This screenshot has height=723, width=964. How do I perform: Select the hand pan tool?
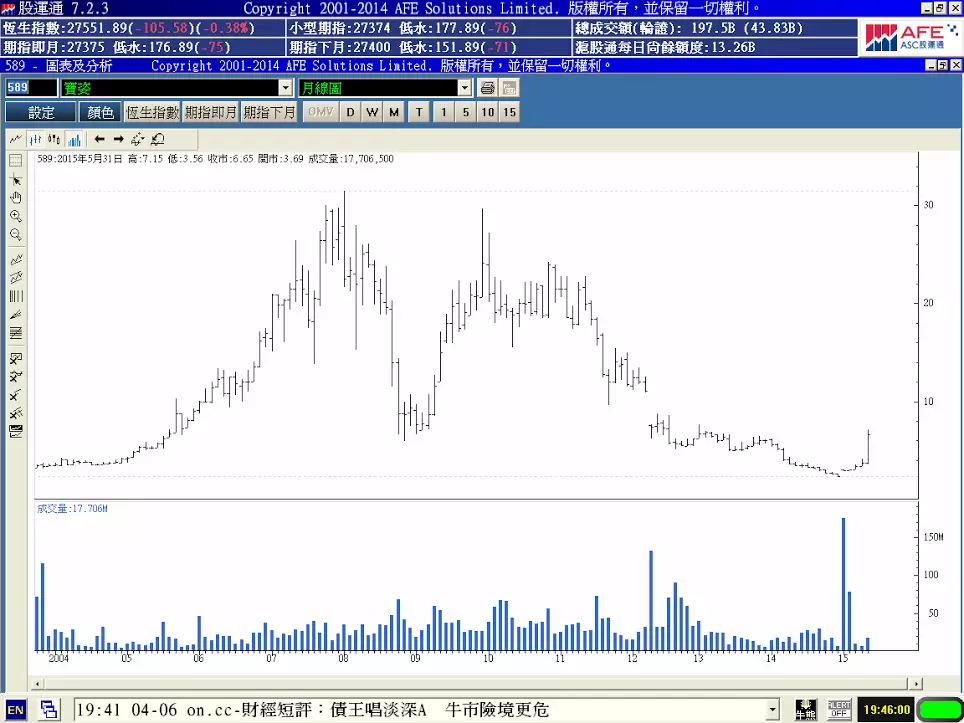(x=16, y=197)
